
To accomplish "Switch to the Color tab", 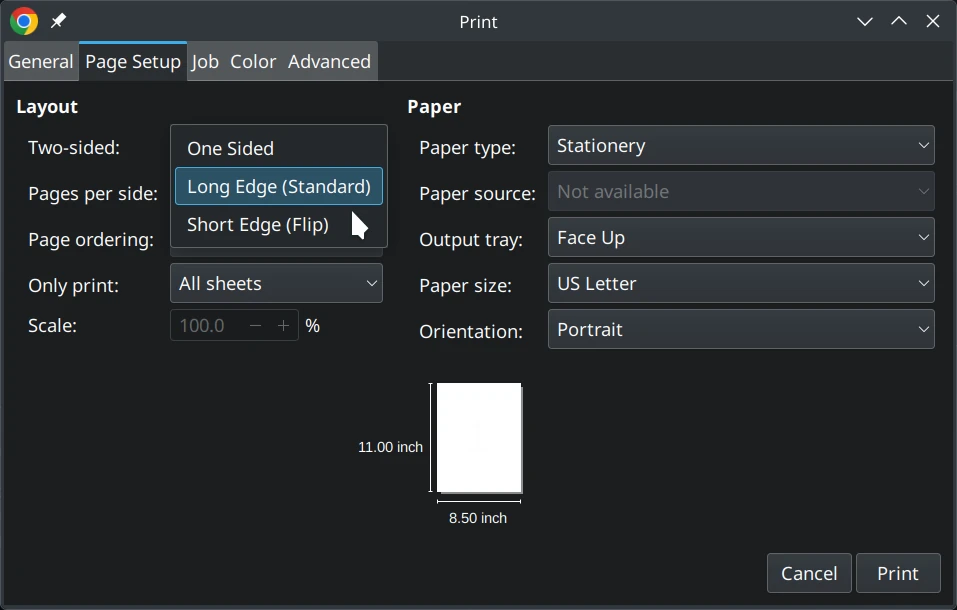I will pos(253,61).
